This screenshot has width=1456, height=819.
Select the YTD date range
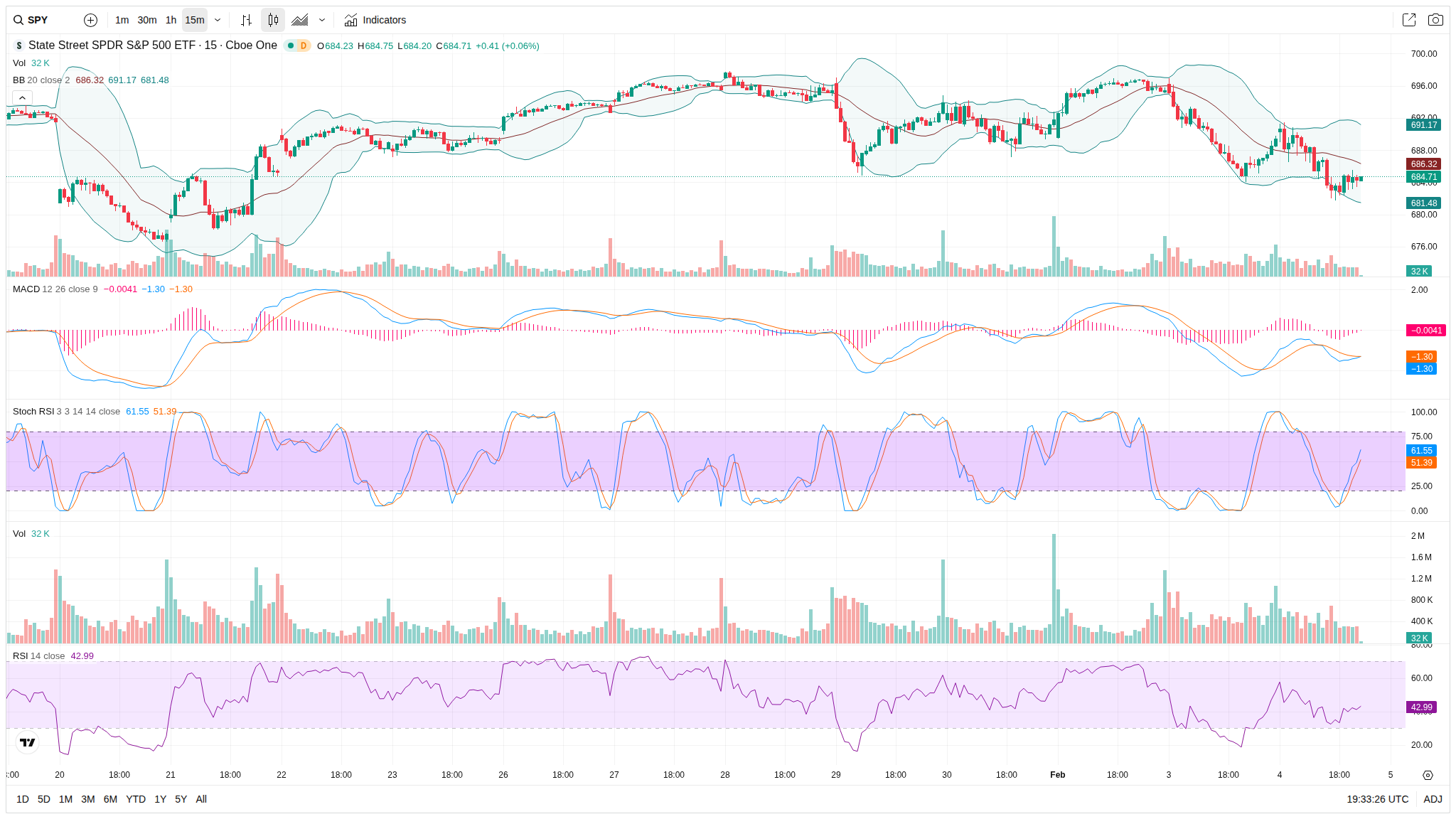(x=136, y=799)
